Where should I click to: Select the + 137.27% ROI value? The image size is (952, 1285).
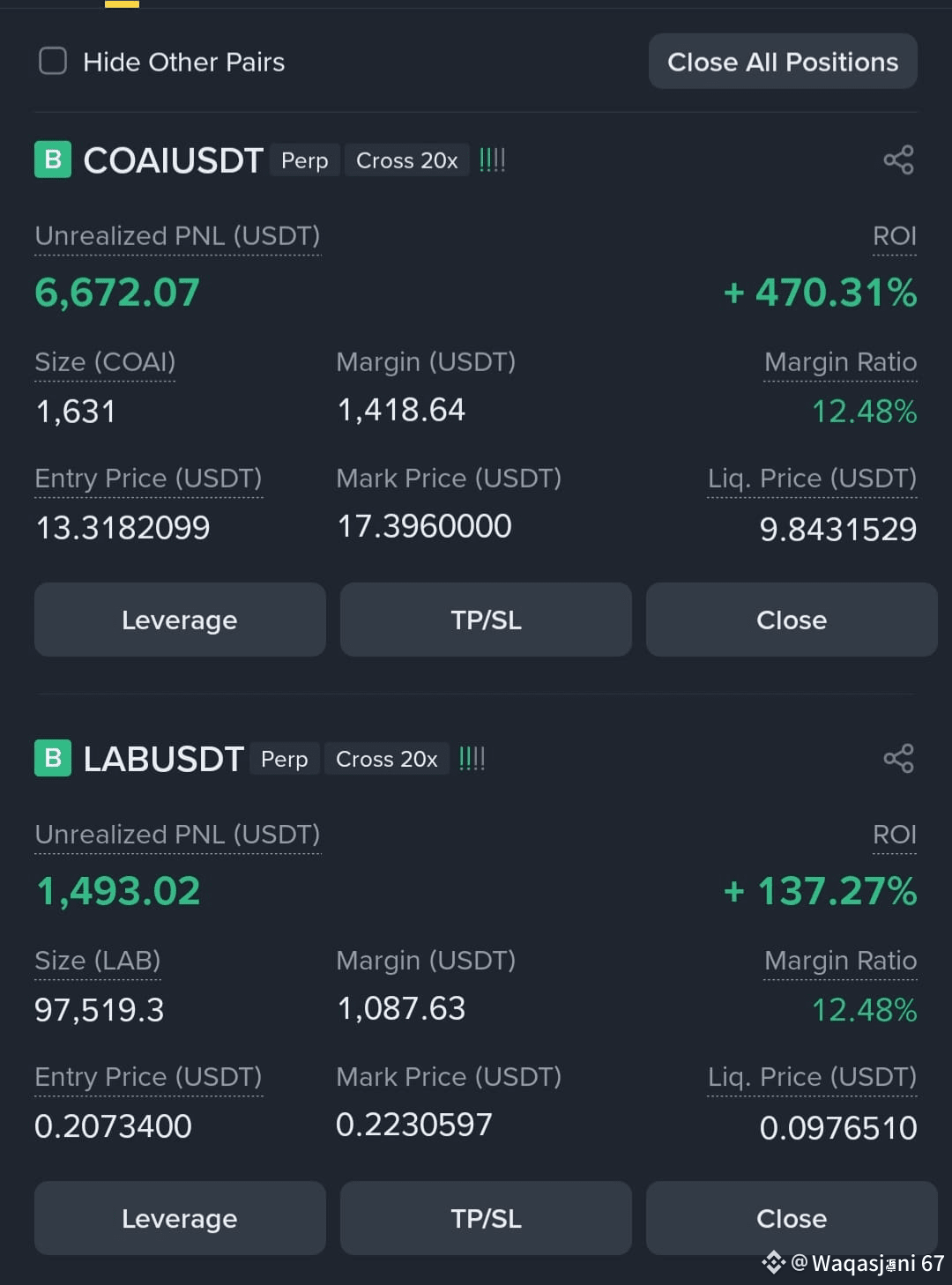[820, 891]
